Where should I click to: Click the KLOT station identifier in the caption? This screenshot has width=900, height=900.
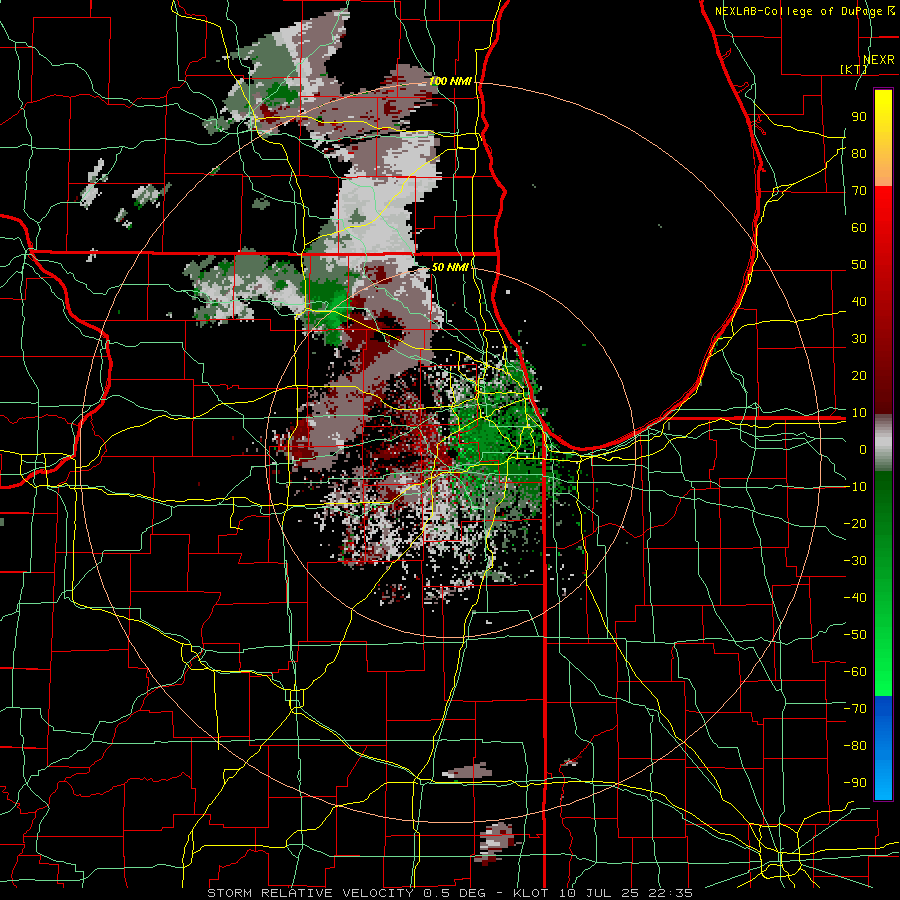tap(533, 893)
